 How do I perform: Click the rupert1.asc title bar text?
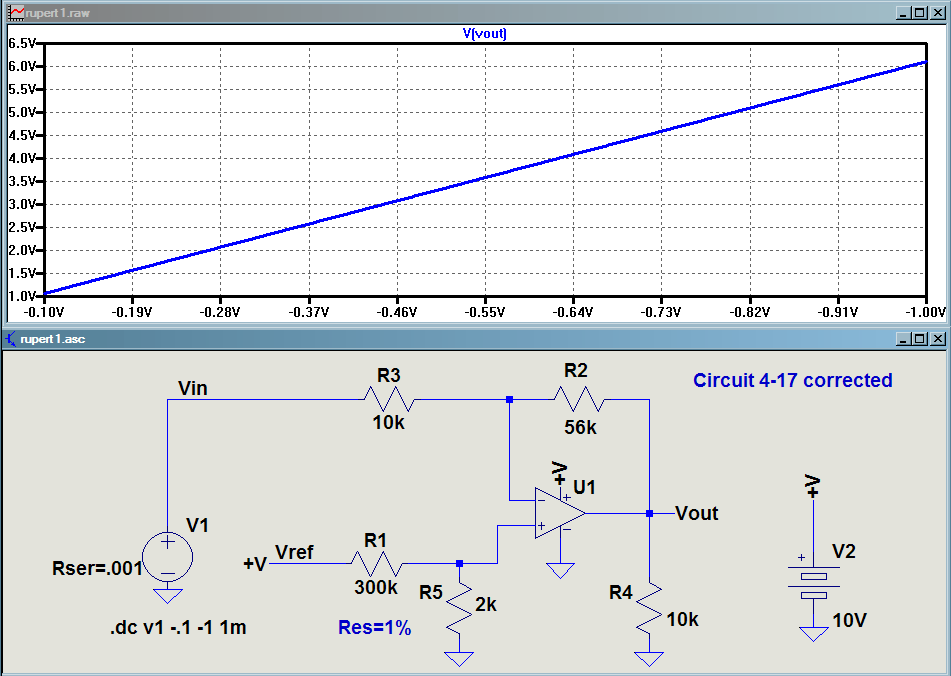pyautogui.click(x=53, y=339)
